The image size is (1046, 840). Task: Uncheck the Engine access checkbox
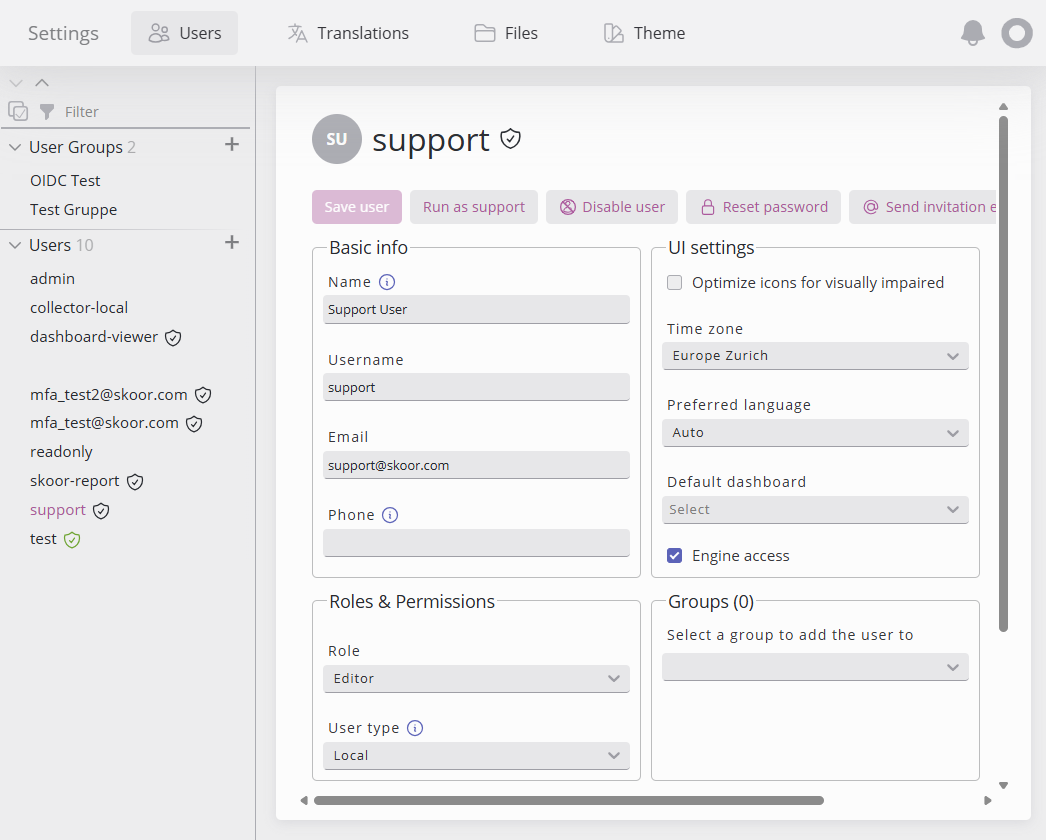click(x=675, y=556)
